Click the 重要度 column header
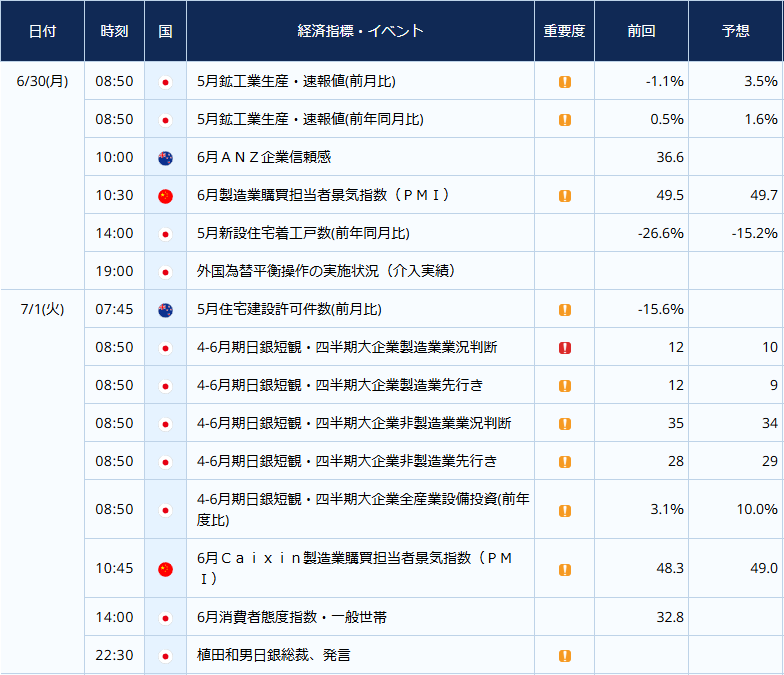Image resolution: width=784 pixels, height=675 pixels. pyautogui.click(x=564, y=31)
